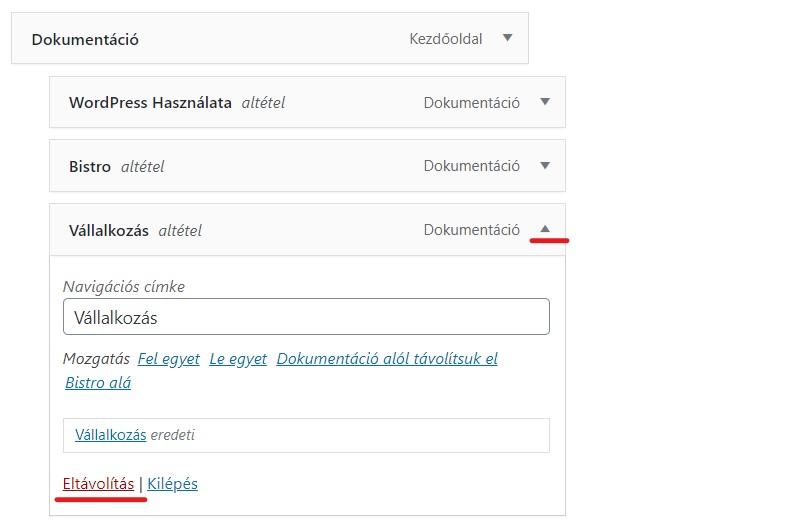
Task: Select the Dokumentáció top-level item title
Action: (x=85, y=40)
